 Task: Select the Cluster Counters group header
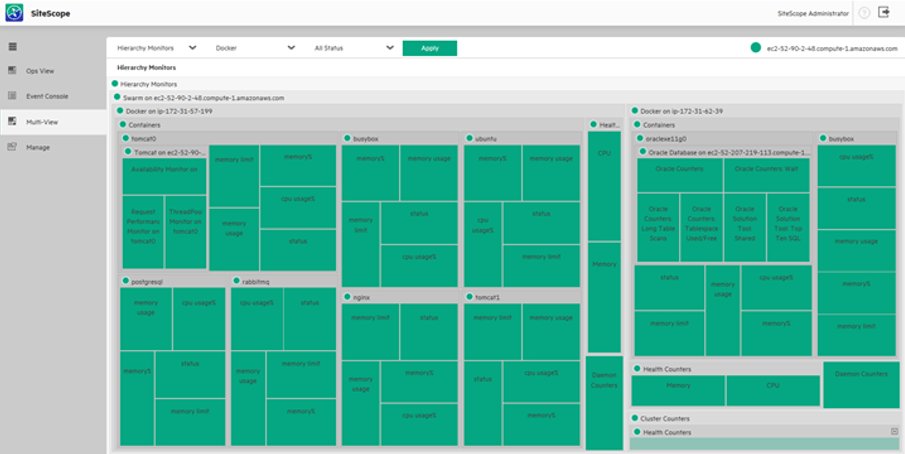[665, 419]
